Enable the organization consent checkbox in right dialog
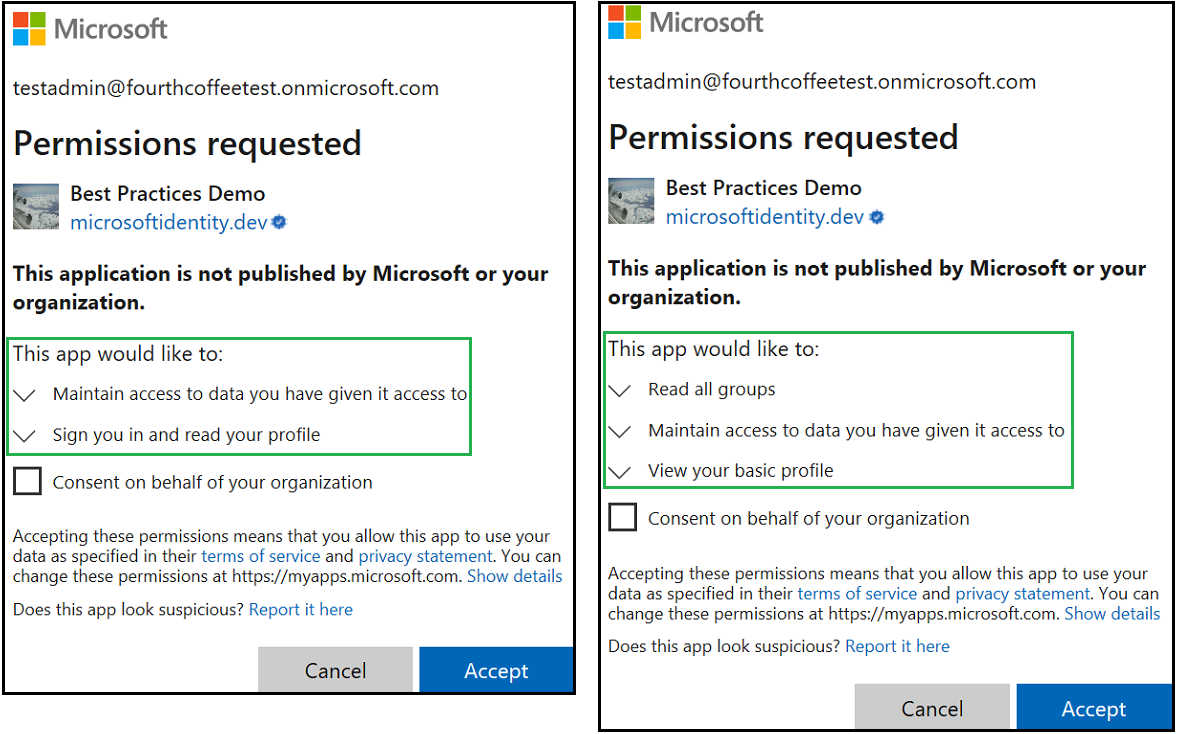The image size is (1178, 734). click(622, 517)
